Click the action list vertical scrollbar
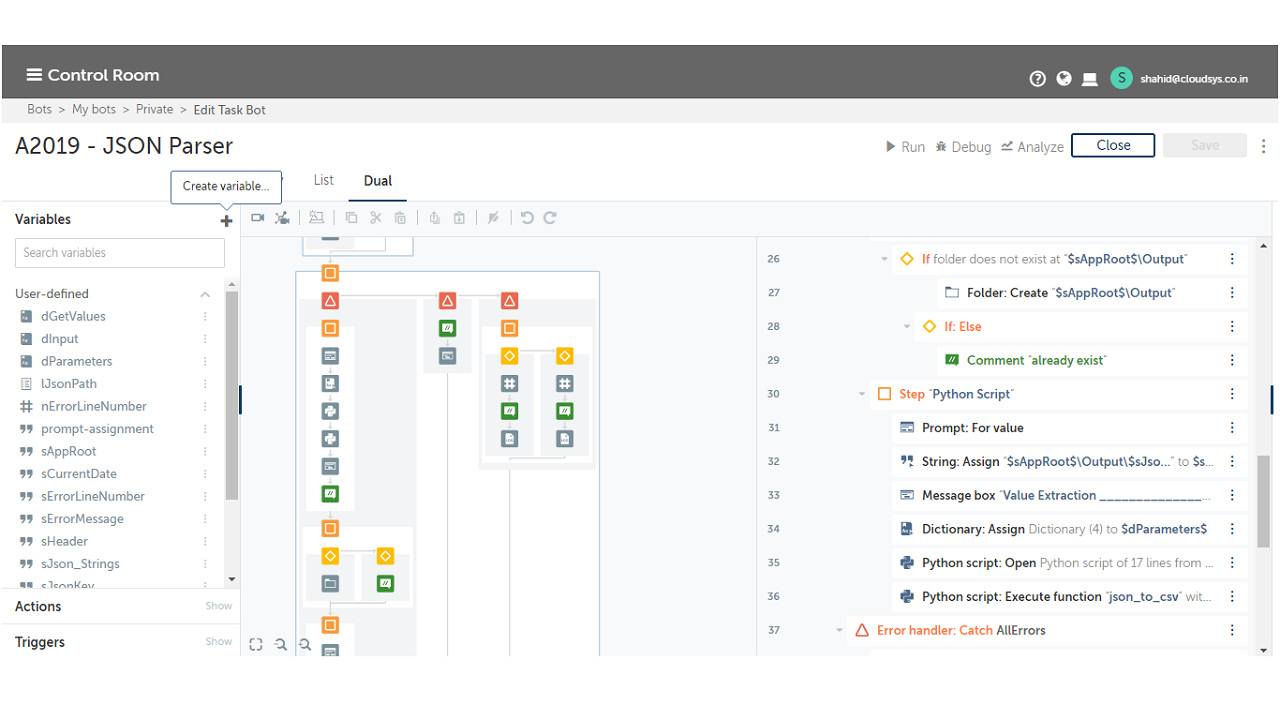This screenshot has height=720, width=1280. pos(1264,500)
